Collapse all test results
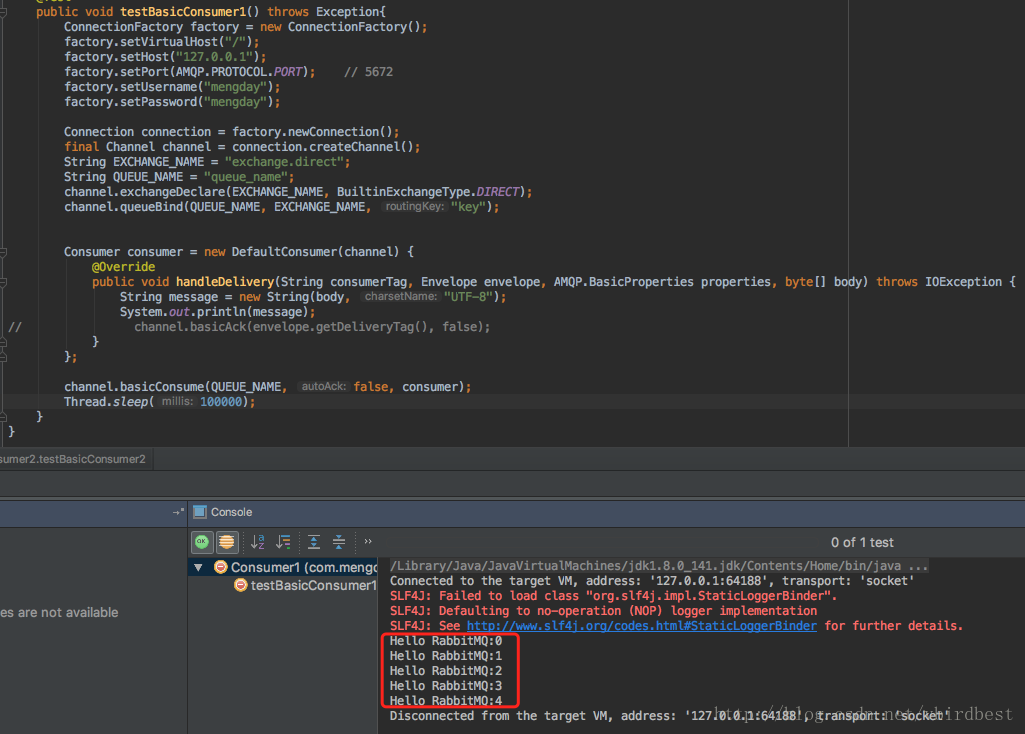The height and width of the screenshot is (734, 1025). click(x=339, y=542)
